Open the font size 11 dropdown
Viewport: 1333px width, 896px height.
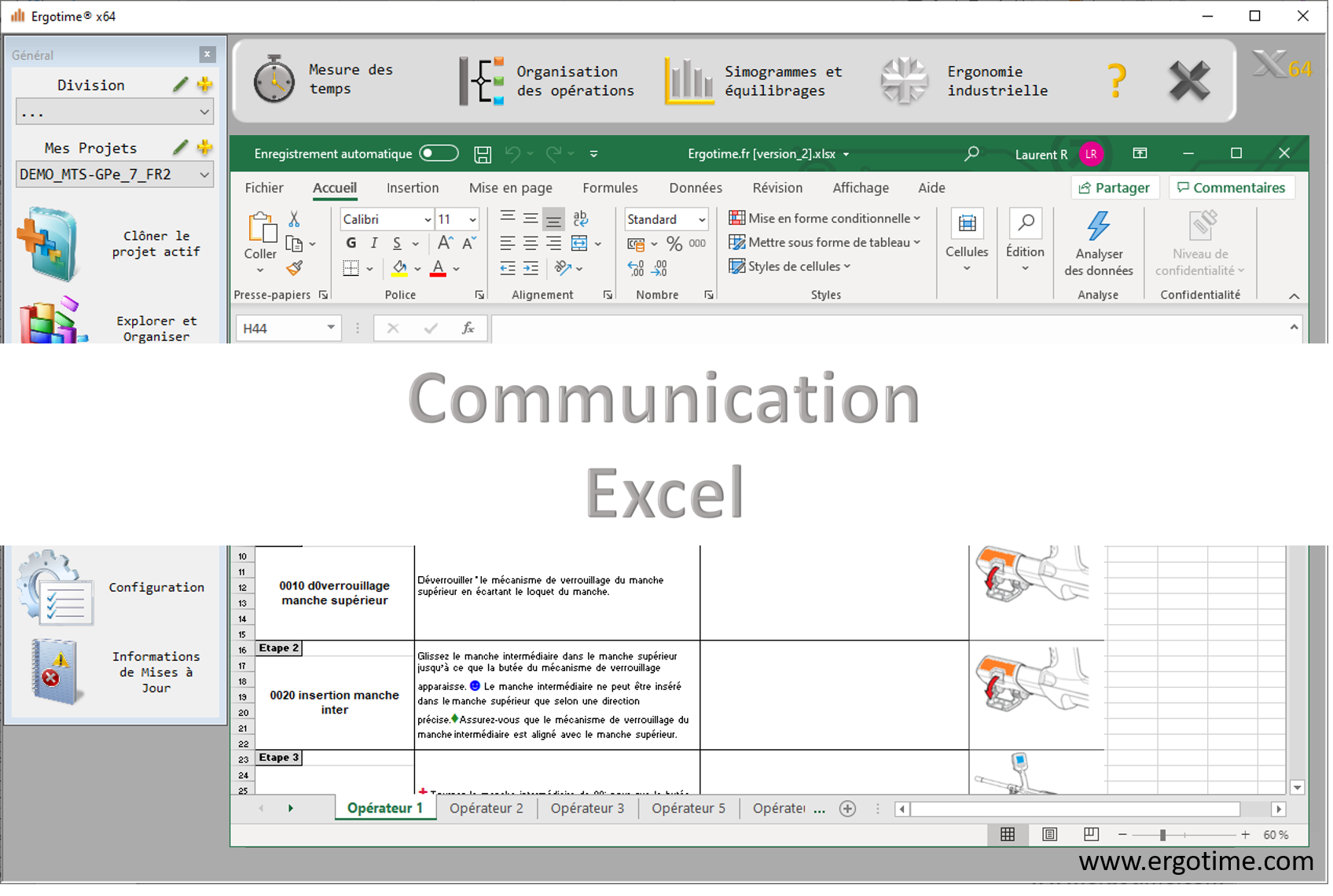click(x=472, y=220)
